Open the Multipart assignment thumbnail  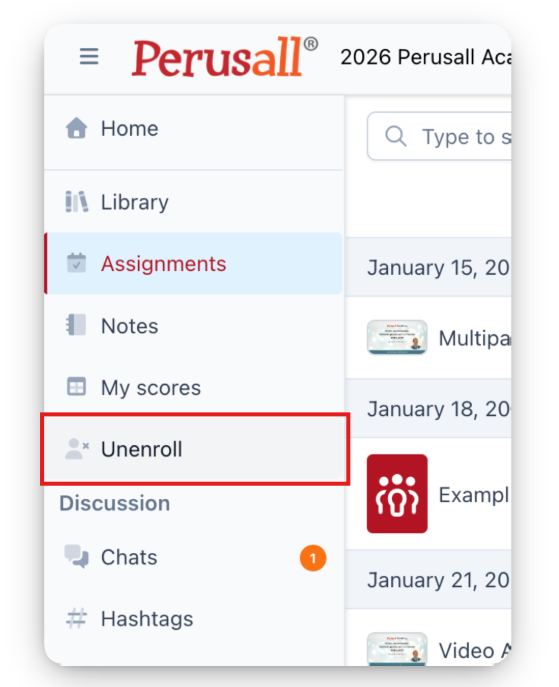(397, 337)
